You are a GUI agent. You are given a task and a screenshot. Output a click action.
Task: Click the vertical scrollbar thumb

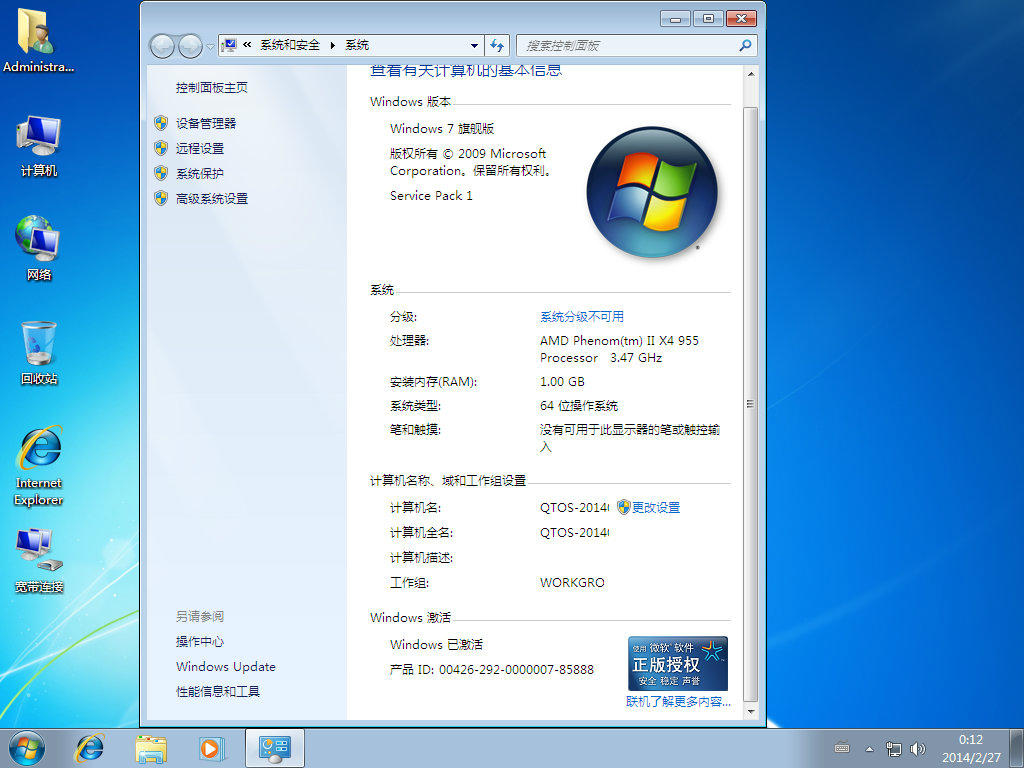751,404
